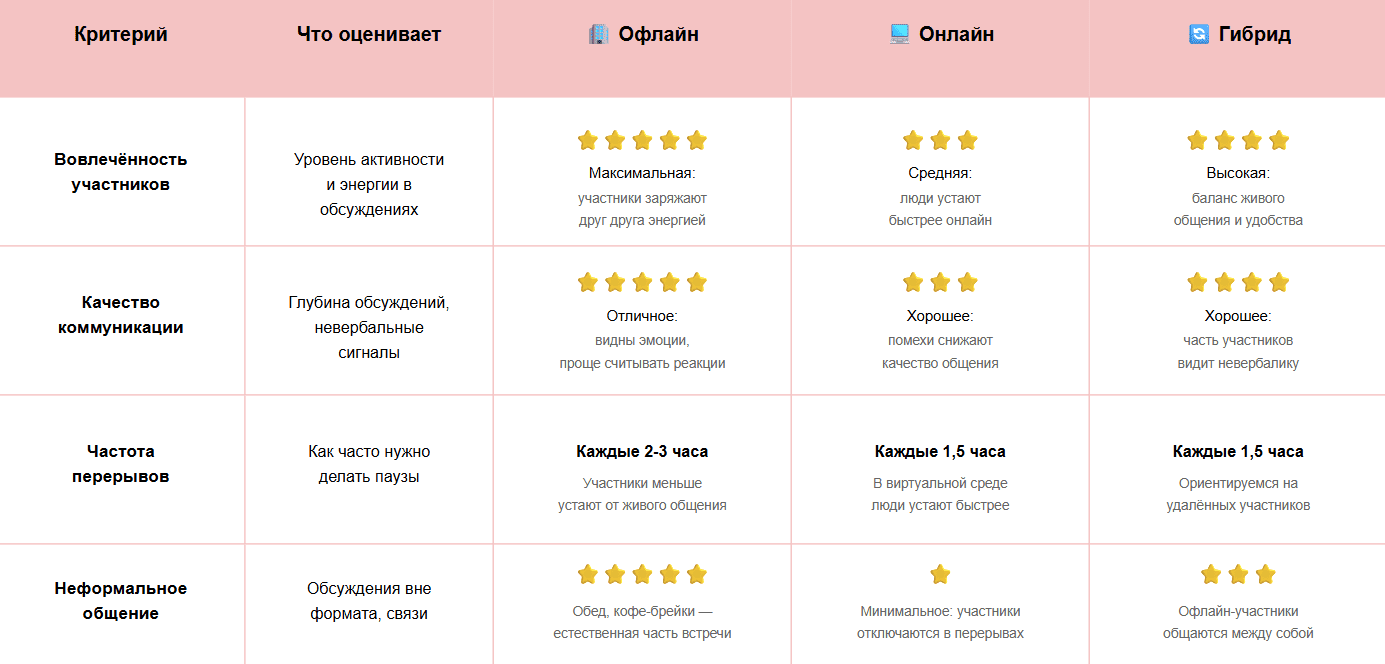
Task: Select the Что оценивает column header
Action: pos(369,35)
